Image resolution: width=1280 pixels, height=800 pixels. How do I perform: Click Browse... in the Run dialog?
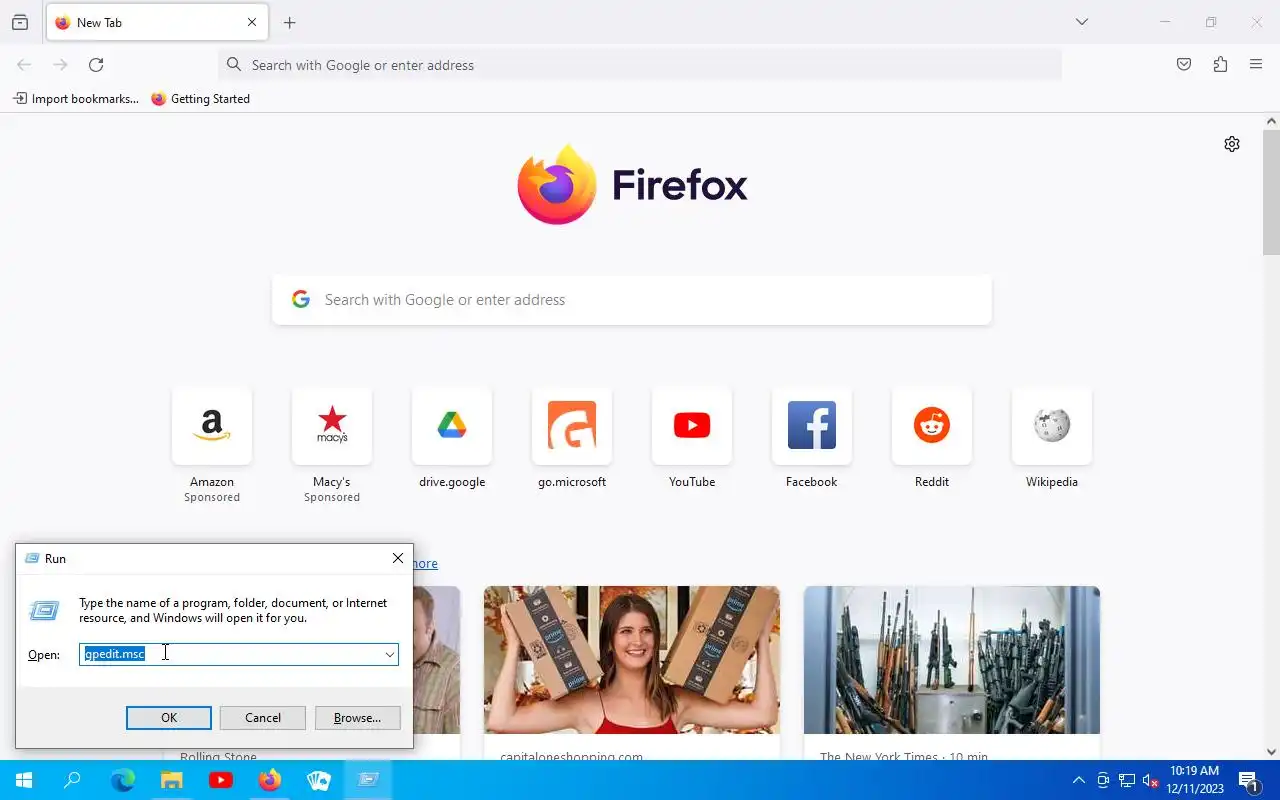tap(357, 718)
